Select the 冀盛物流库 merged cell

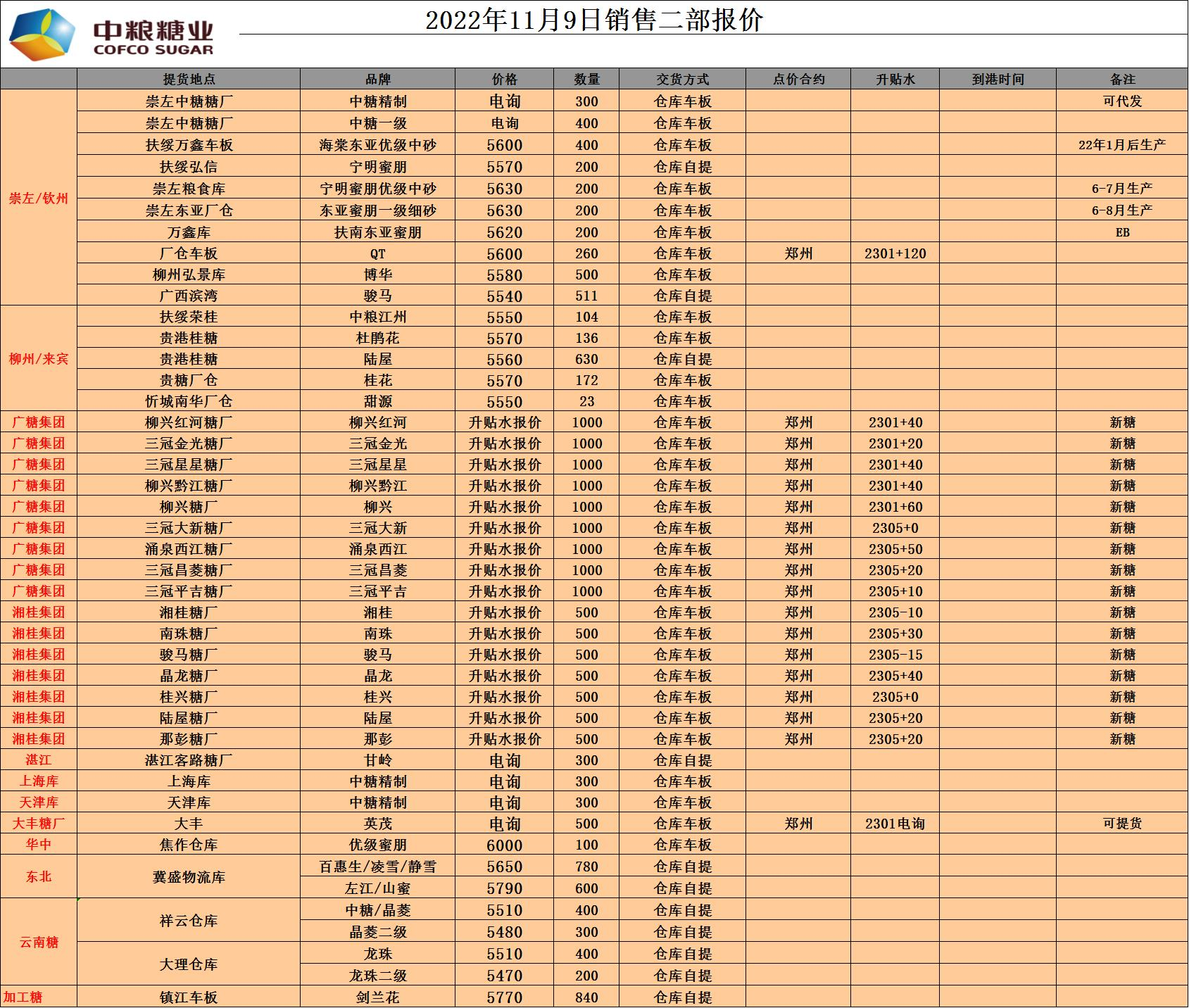pyautogui.click(x=189, y=877)
